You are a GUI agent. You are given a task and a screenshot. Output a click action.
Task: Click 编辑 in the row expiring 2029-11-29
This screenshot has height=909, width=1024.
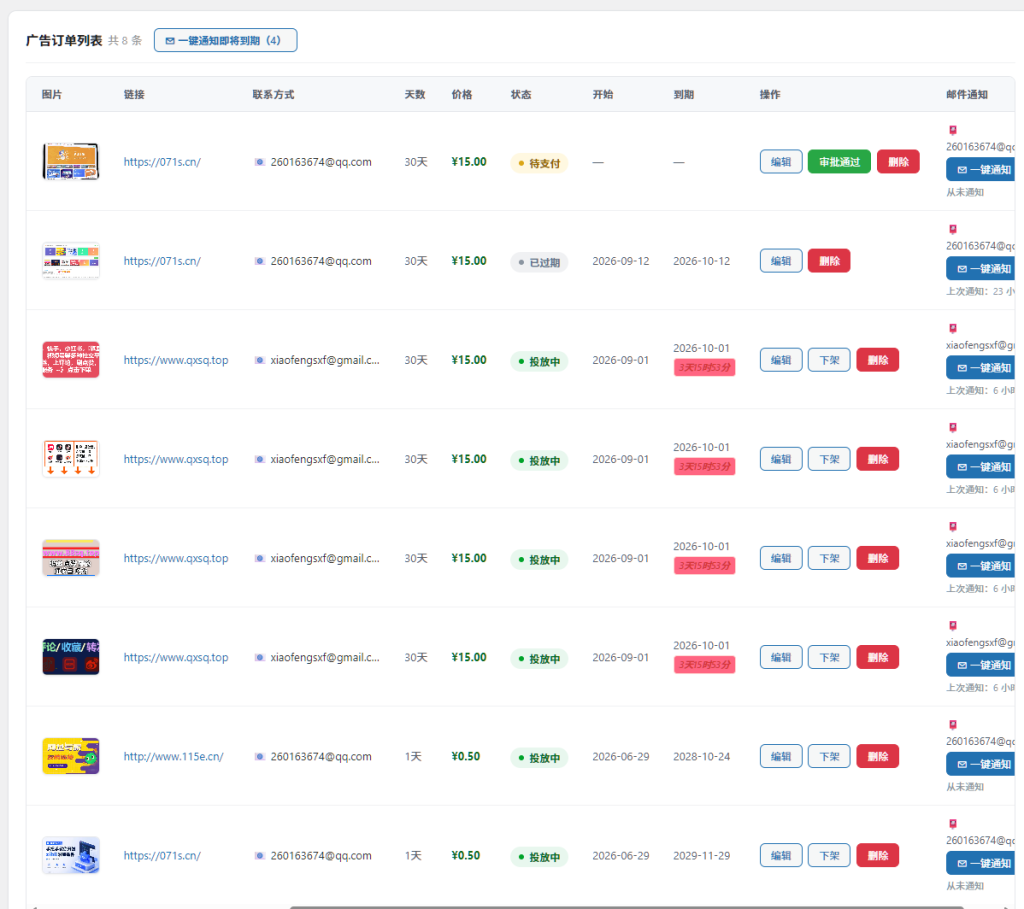pos(781,855)
